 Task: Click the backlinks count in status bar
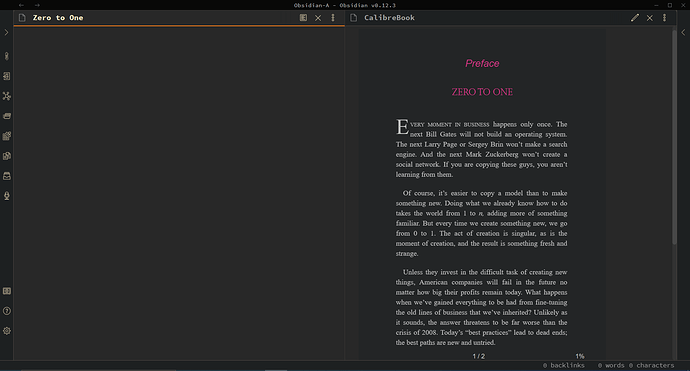click(564, 365)
